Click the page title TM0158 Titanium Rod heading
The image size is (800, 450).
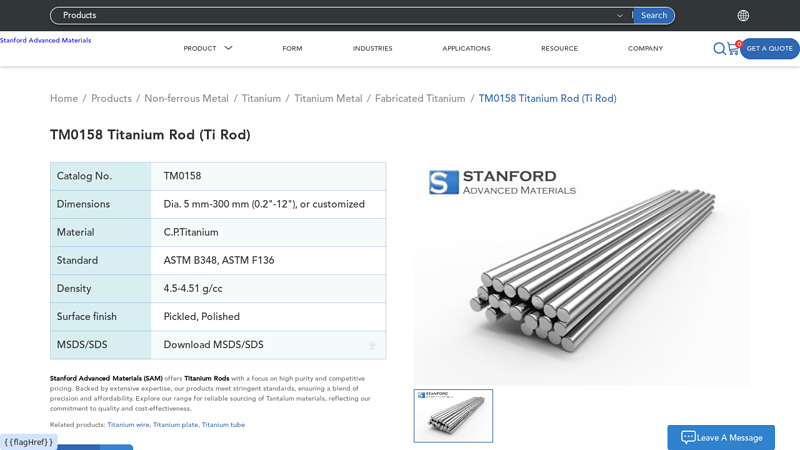pos(150,135)
